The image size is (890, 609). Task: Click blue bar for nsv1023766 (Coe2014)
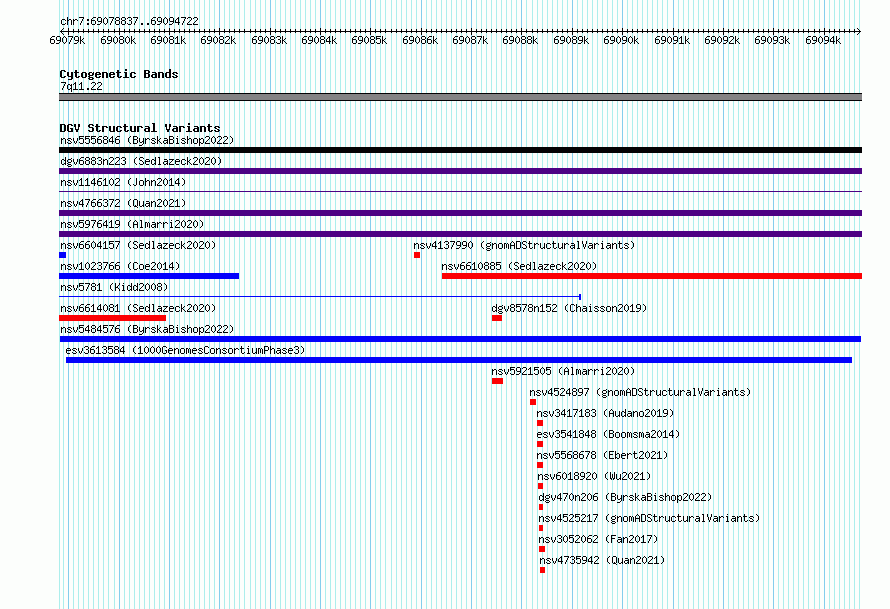[149, 276]
